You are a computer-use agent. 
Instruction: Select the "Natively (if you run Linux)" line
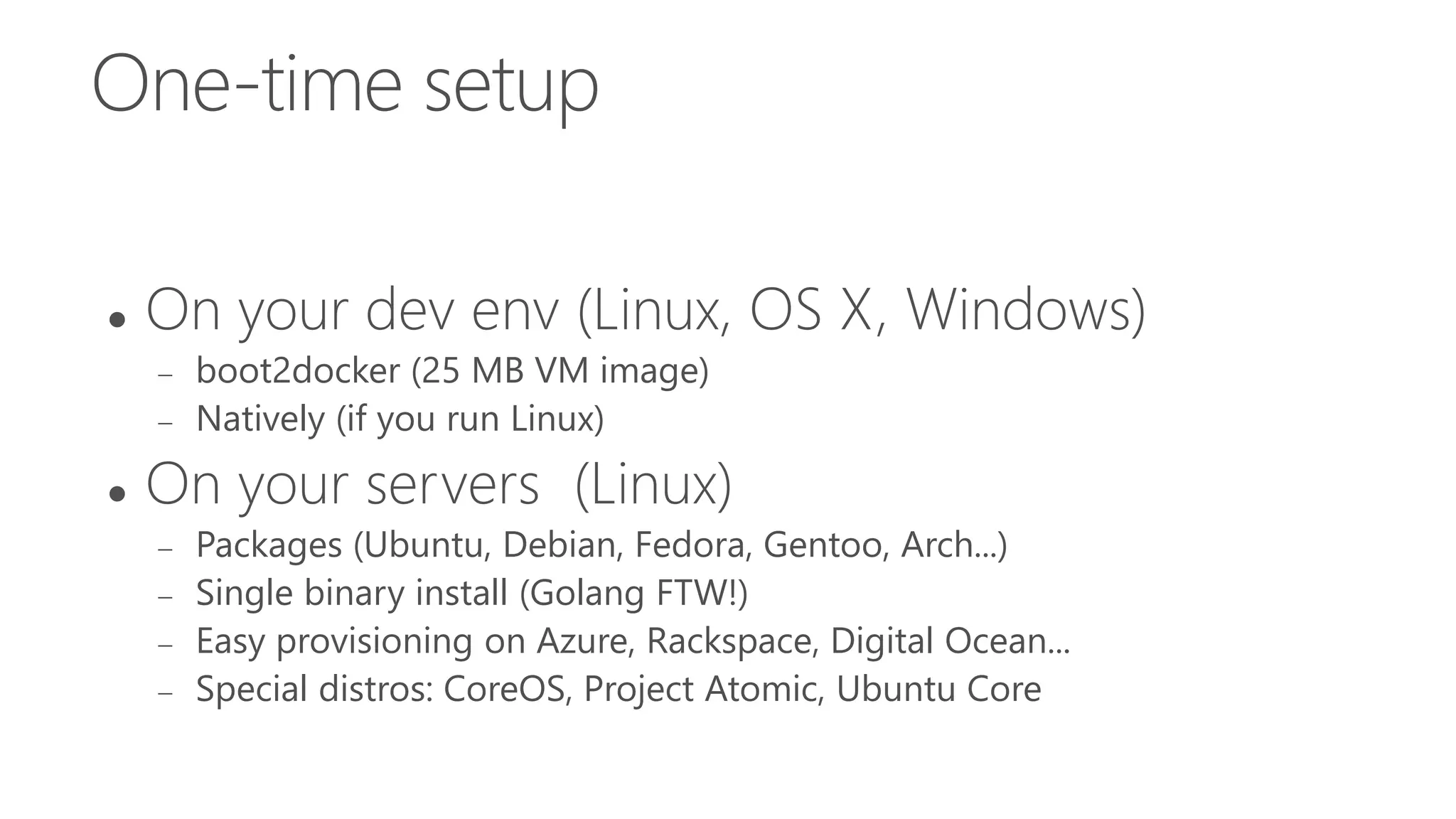click(x=400, y=419)
